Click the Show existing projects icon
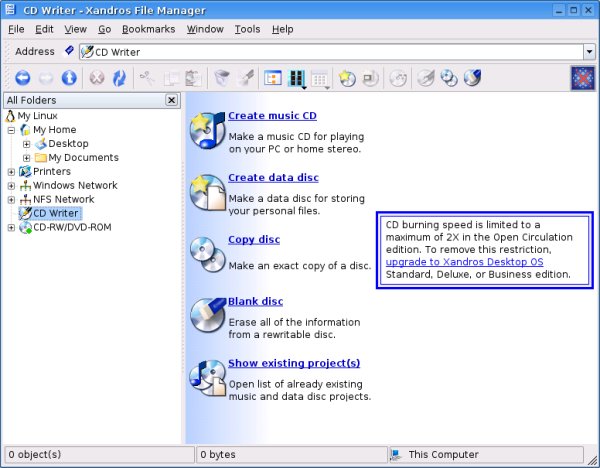Screen dimensions: 600x468 point(207,376)
